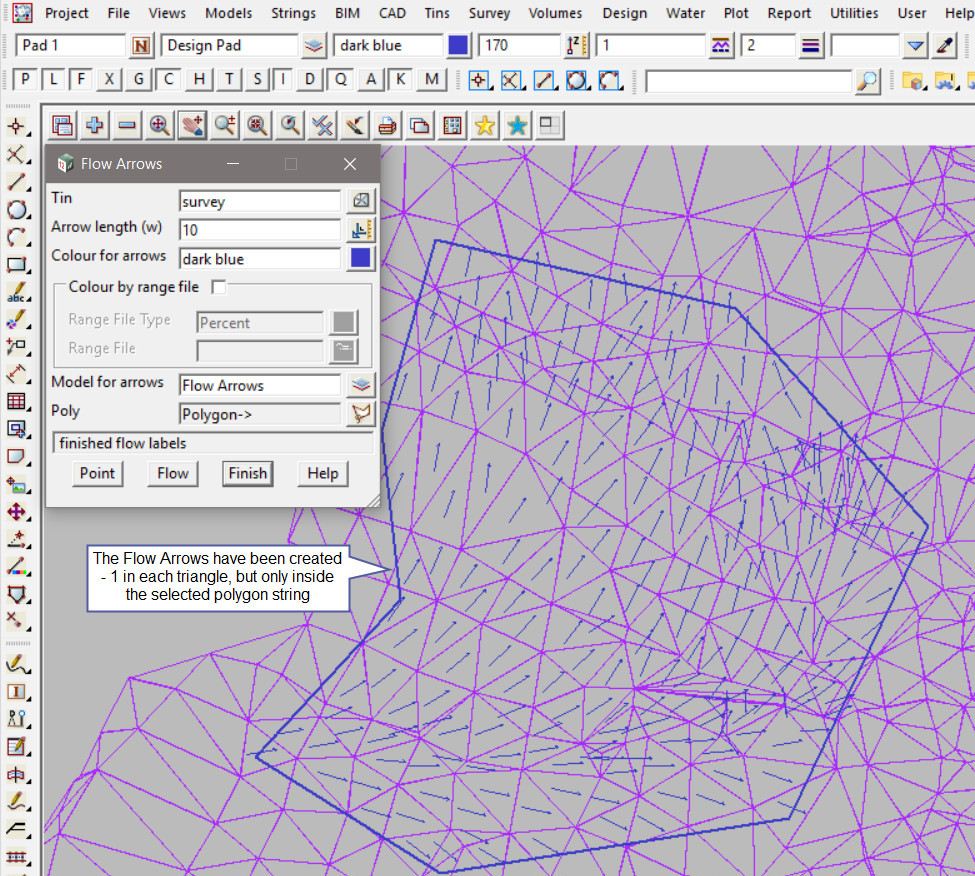975x876 pixels.
Task: Click the eyedropper icon in top toolbar
Action: coord(944,46)
